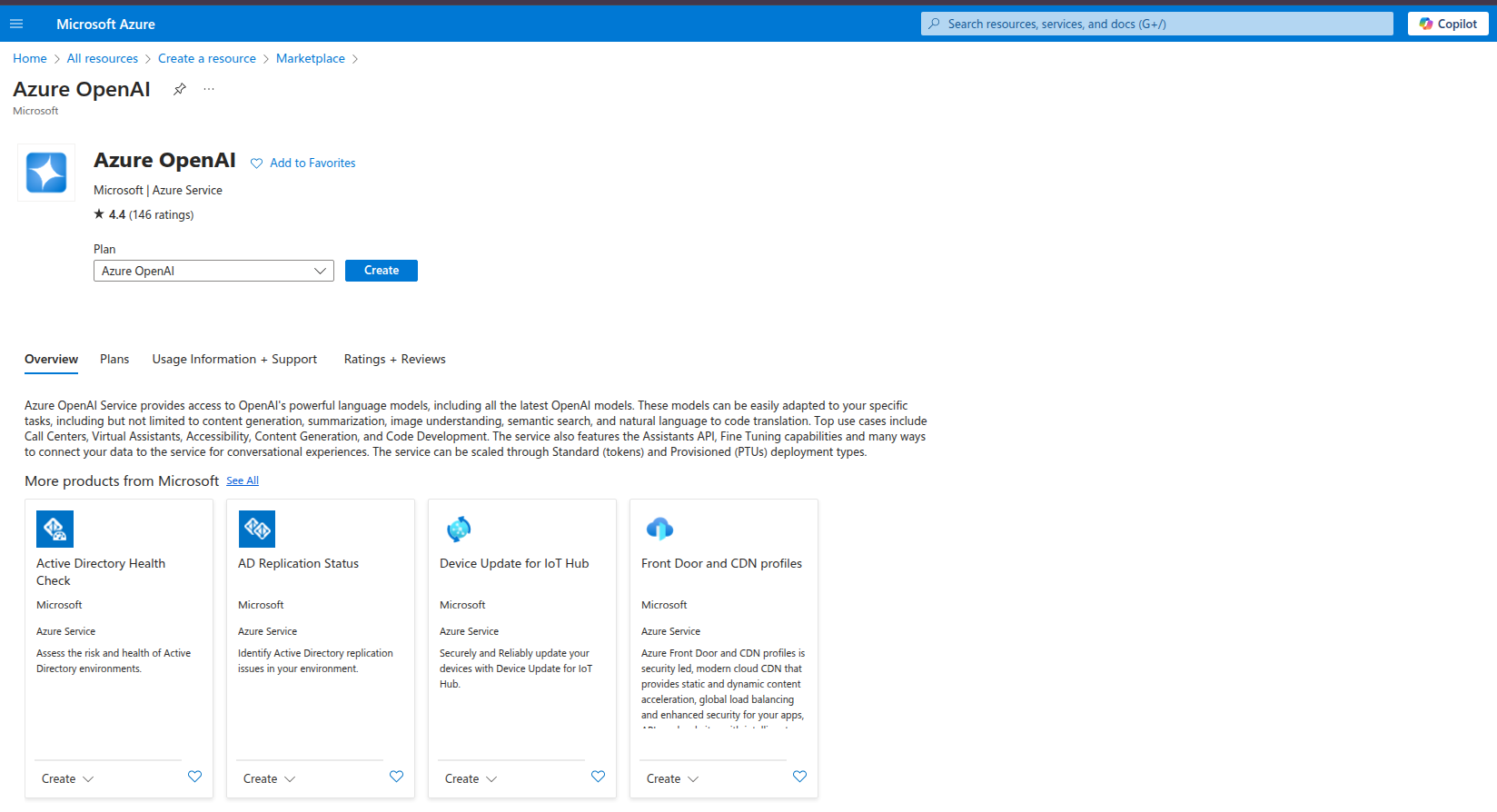
Task: Go to Create a resource breadcrumb
Action: 207,59
